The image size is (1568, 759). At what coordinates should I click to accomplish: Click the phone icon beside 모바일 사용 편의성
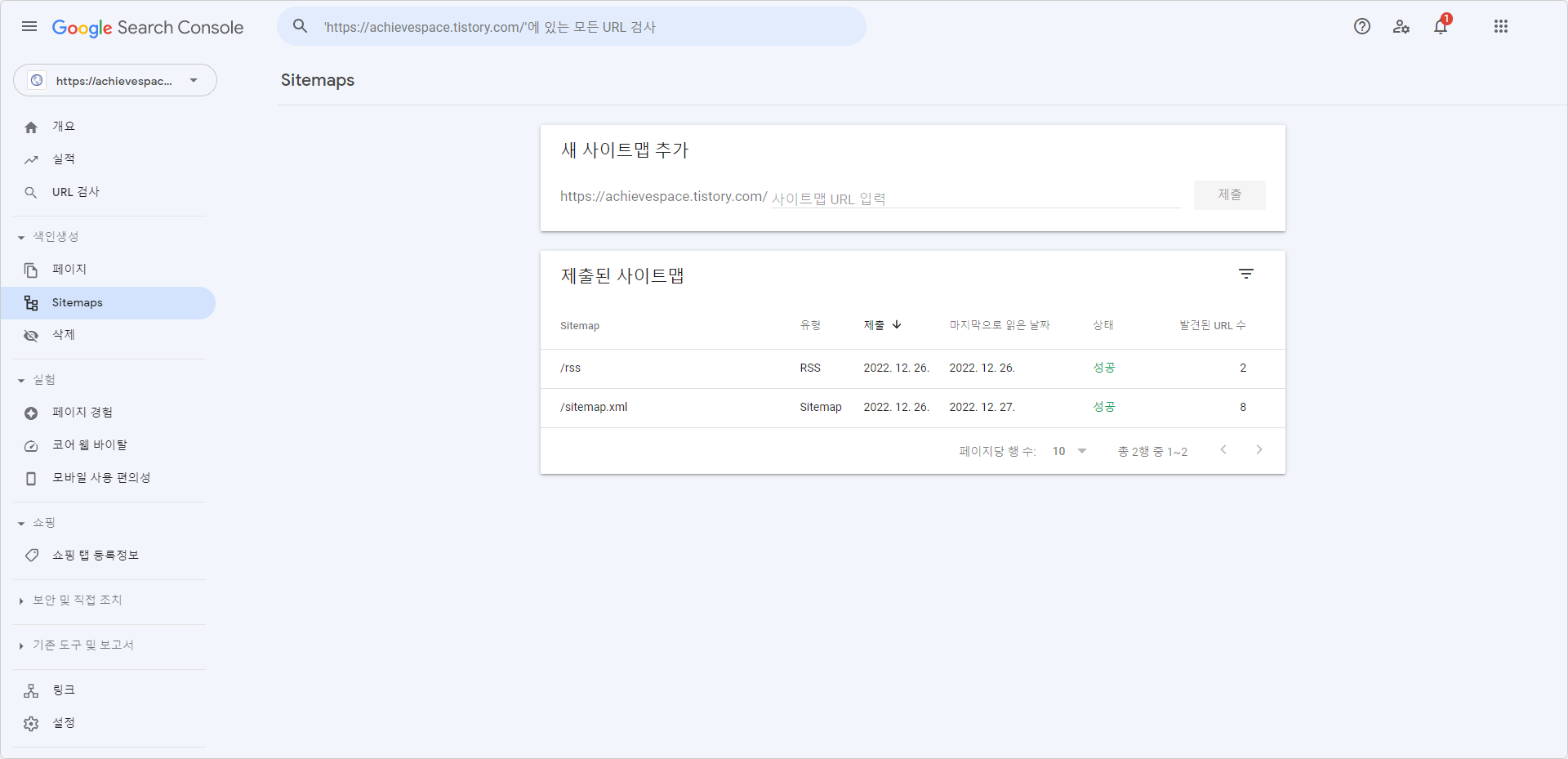tap(31, 478)
